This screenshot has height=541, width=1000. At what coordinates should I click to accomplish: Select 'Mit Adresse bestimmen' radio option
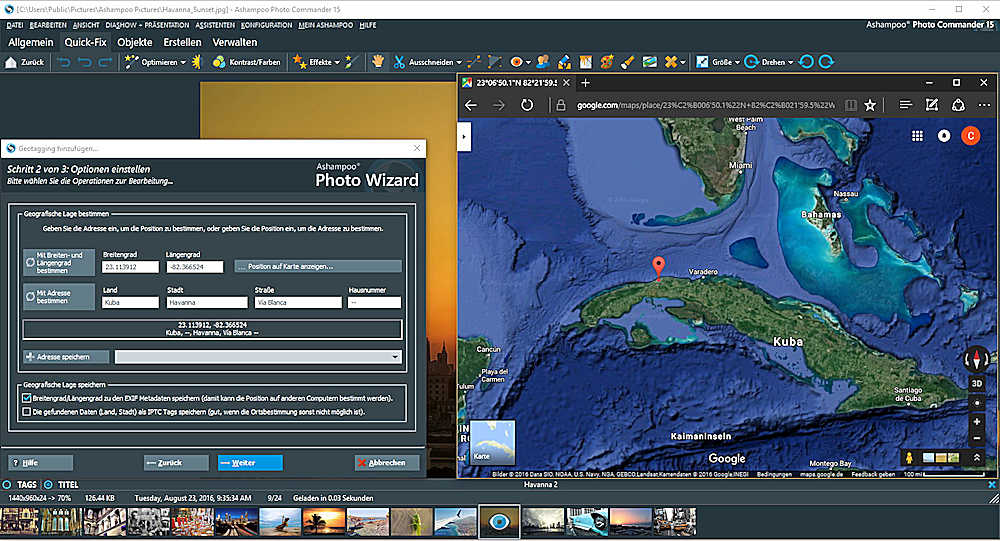click(x=30, y=297)
